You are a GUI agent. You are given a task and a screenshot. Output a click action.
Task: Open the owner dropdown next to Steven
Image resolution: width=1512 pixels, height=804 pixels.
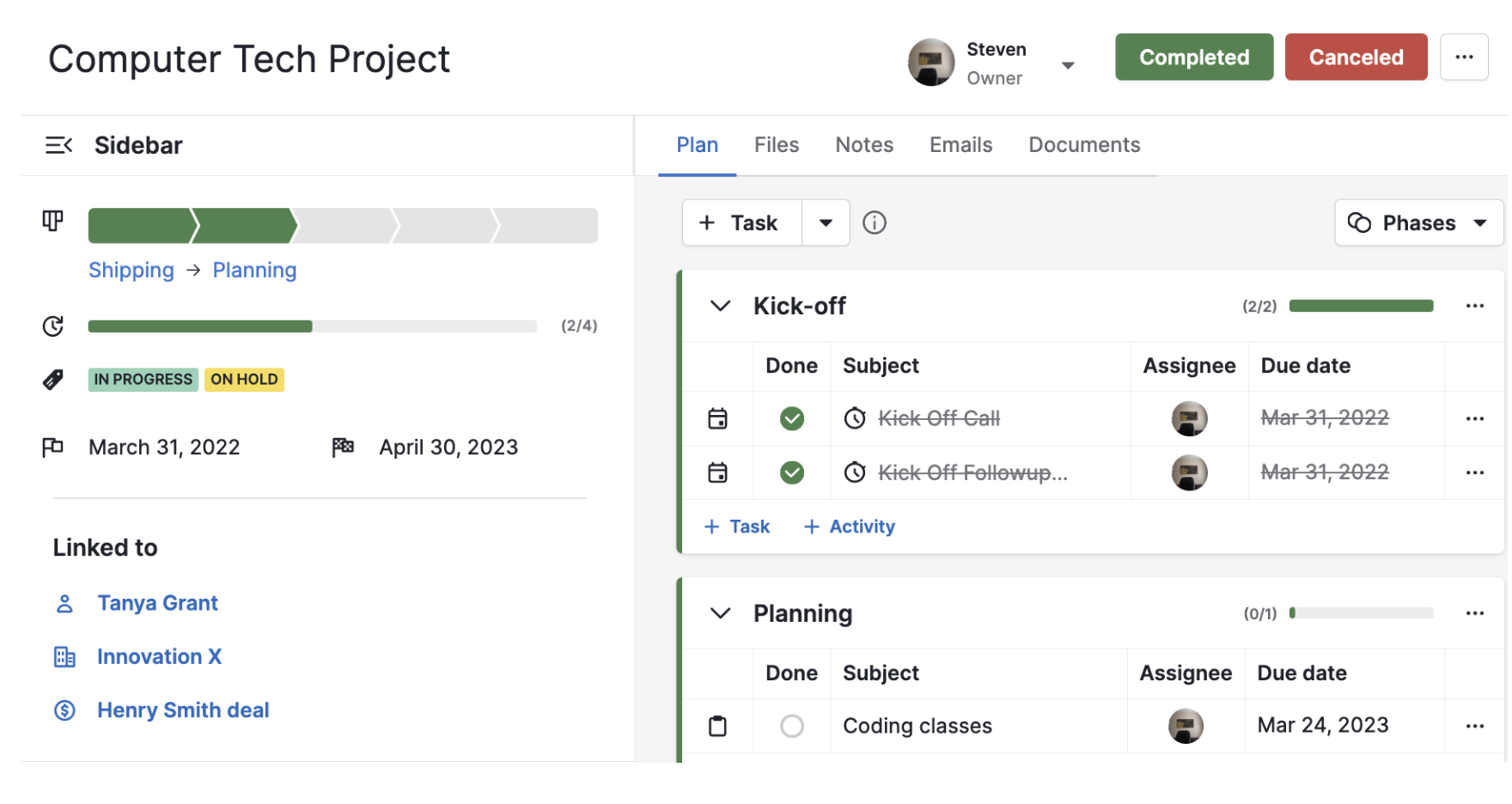(1068, 66)
